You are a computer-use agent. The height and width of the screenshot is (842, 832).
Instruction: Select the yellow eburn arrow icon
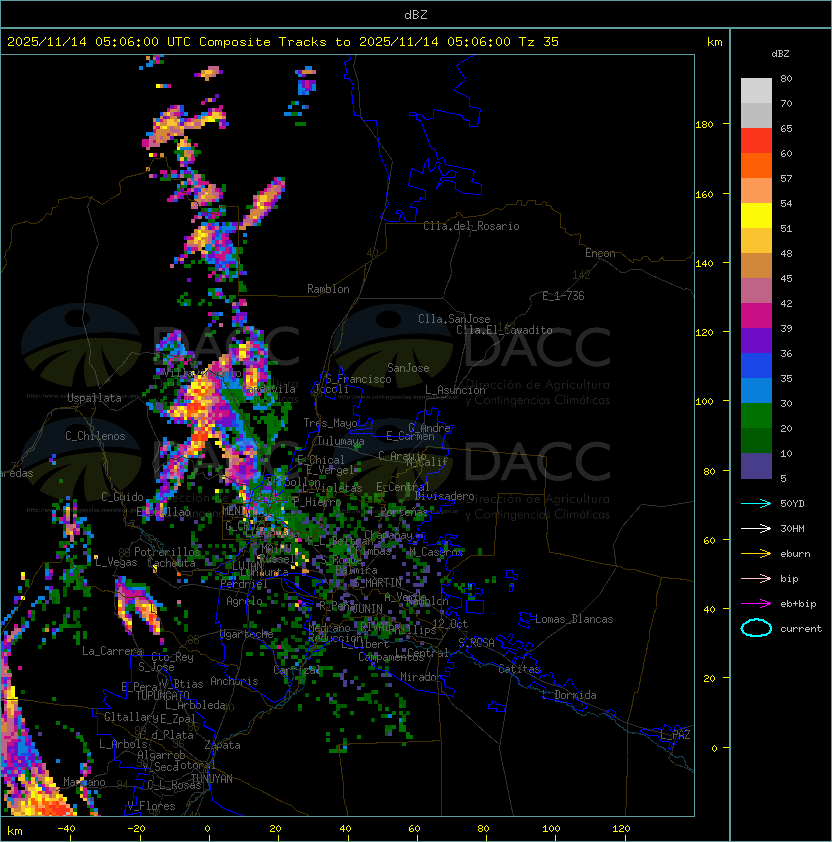point(756,553)
